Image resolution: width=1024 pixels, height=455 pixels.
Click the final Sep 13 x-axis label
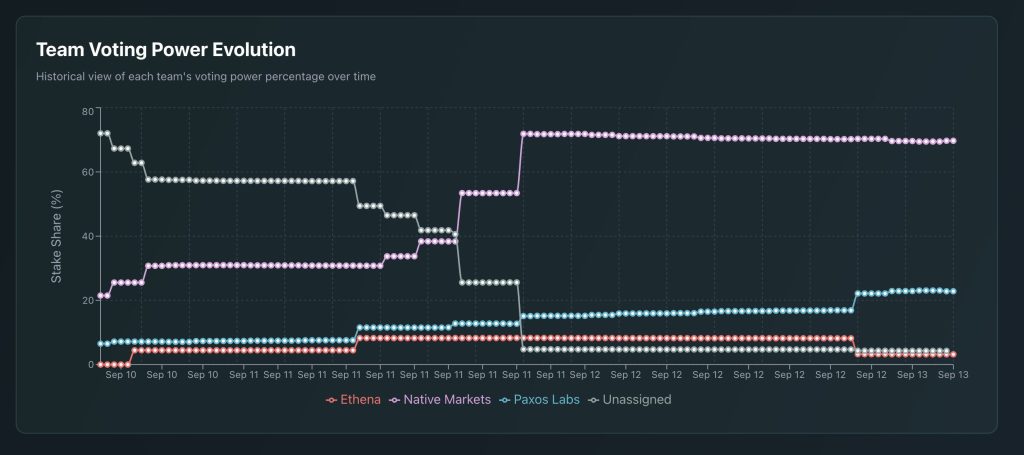click(x=952, y=376)
